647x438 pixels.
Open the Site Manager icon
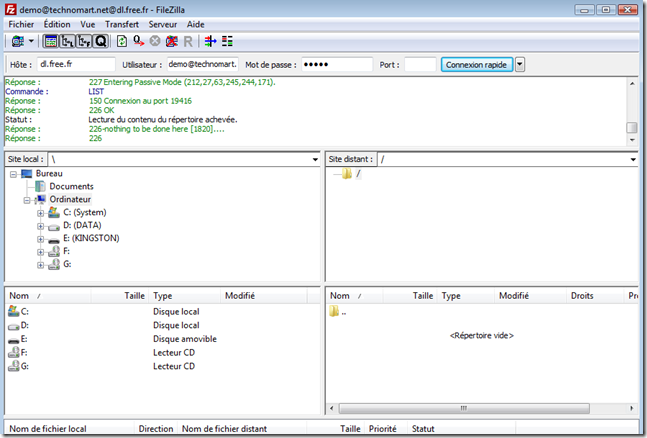18,41
